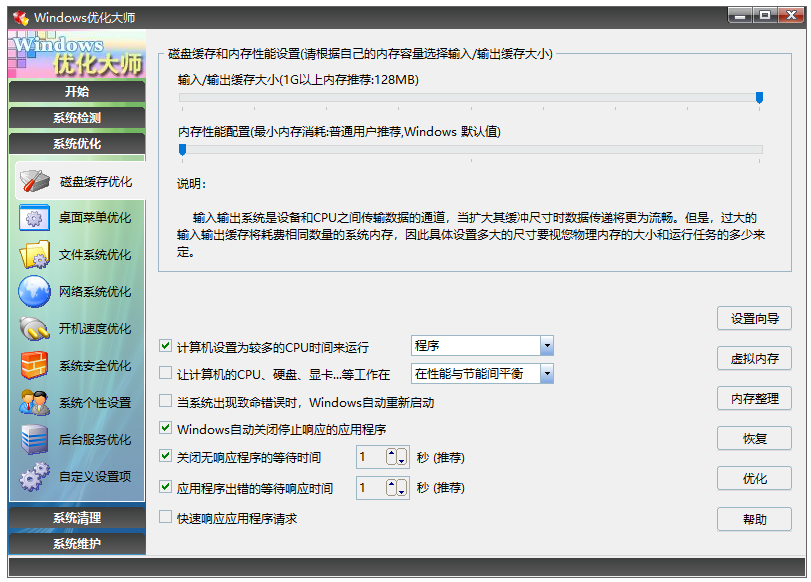Open the 开机速度优化 plug icon
This screenshot has width=811, height=582.
coord(34,329)
